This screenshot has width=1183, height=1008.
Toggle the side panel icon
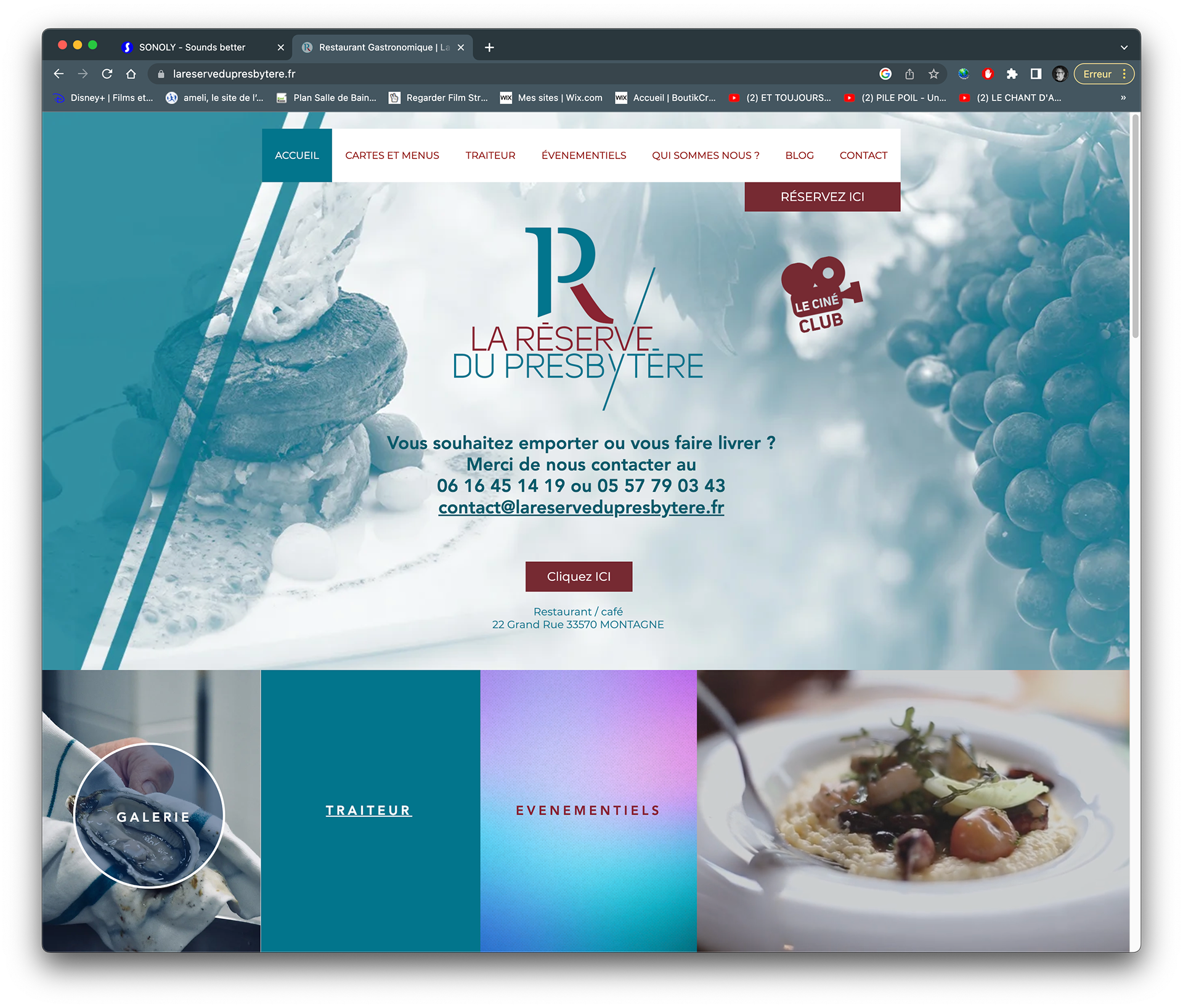(1036, 74)
